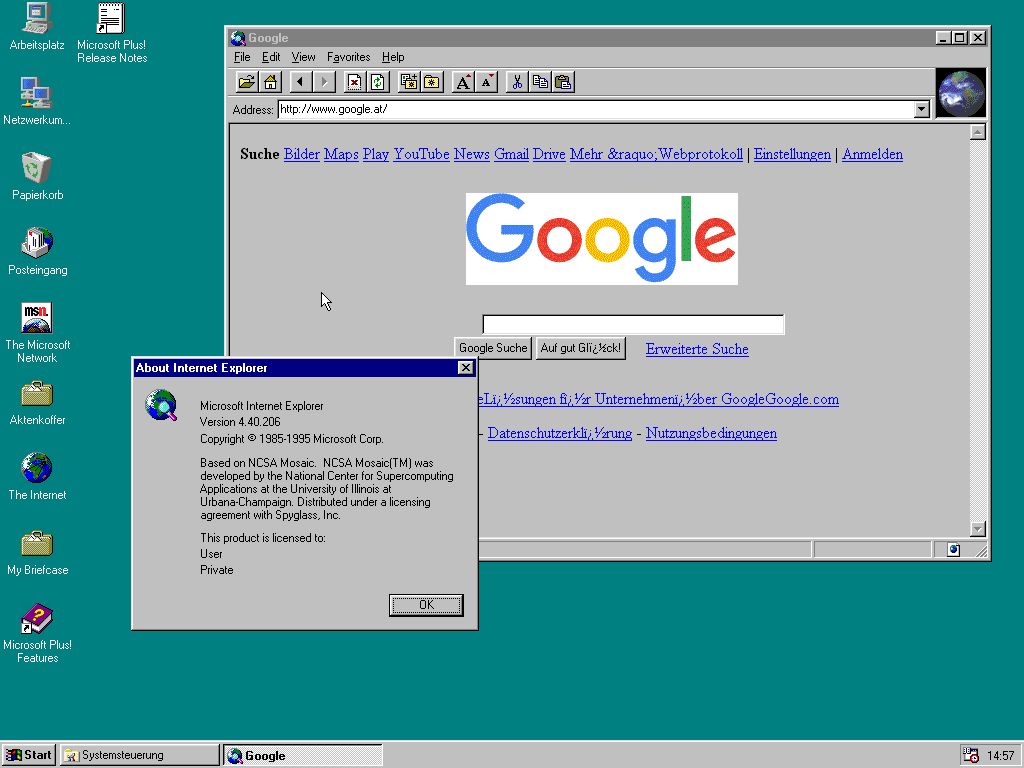
Task: Open the Arbeitsplatz desktop icon
Action: pos(37,27)
